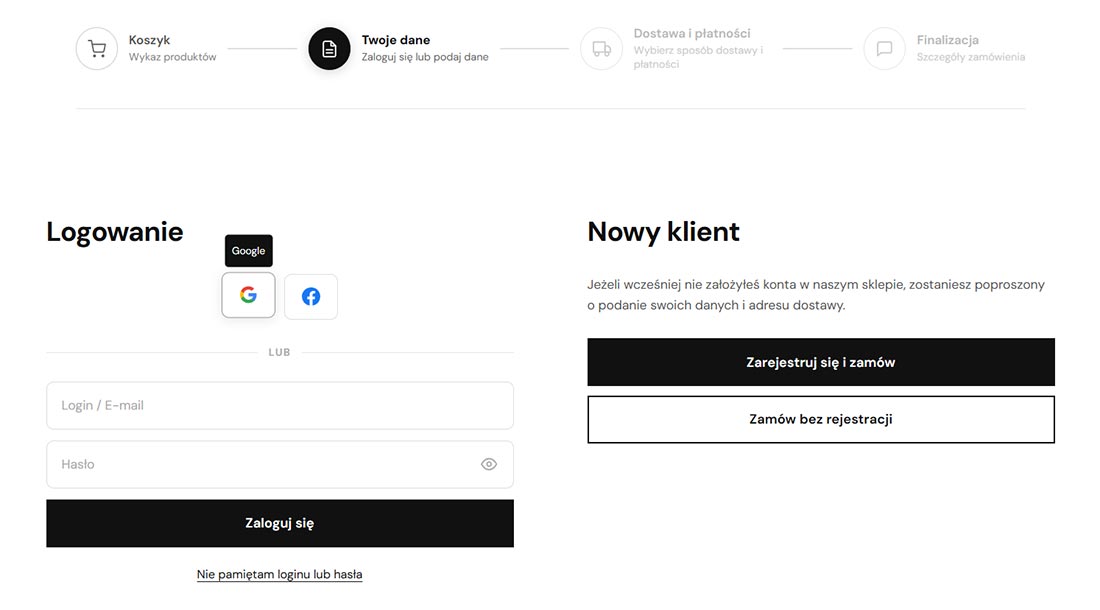Open the Nie pamiętam loginu lub hasła link
Viewport: 1100px width, 610px height.
coord(279,575)
